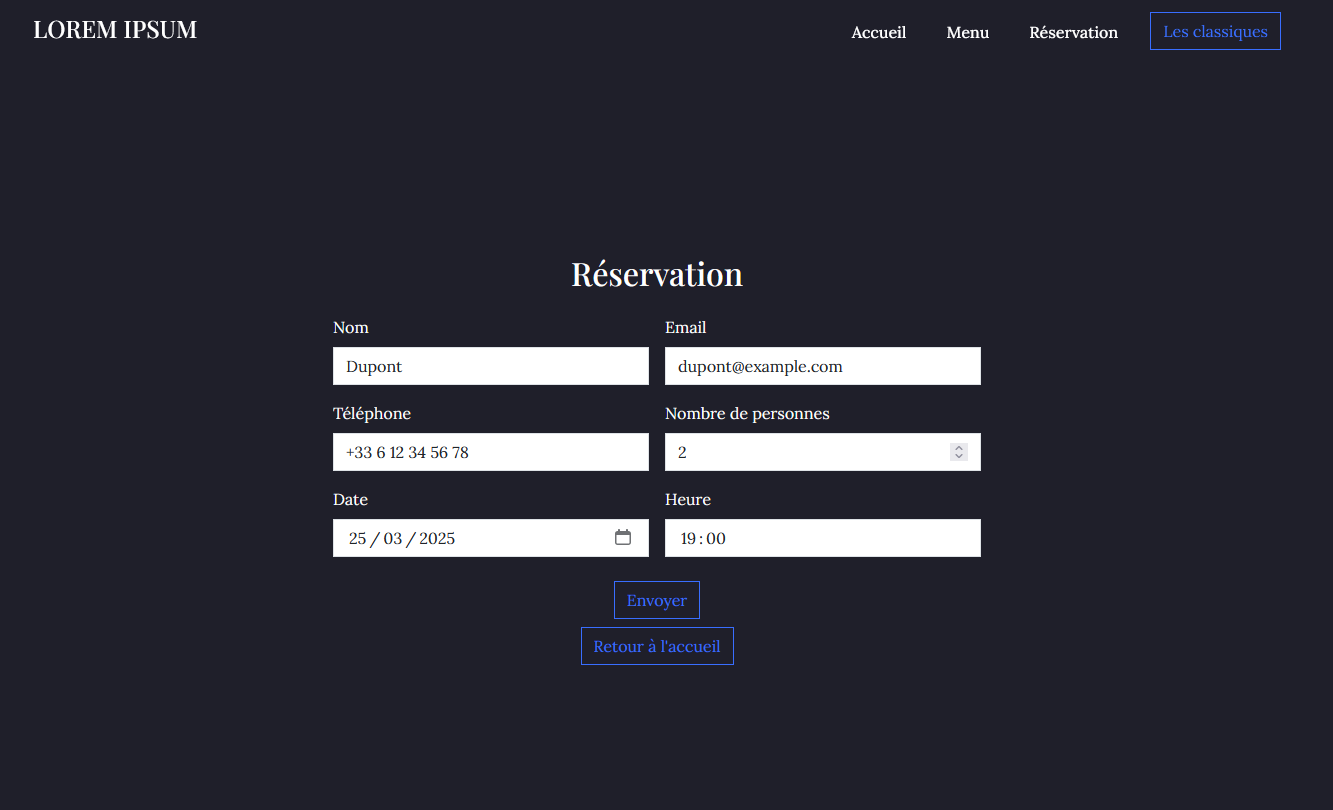
Task: Click the Réservation page heading
Action: point(656,274)
